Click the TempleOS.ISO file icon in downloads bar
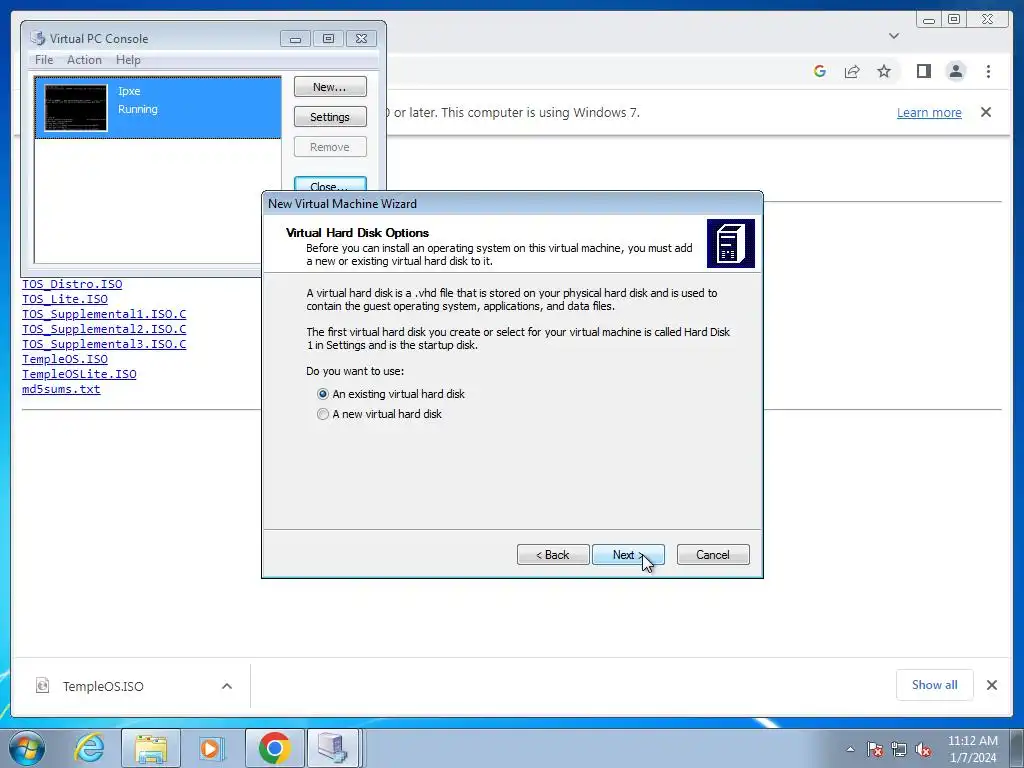Viewport: 1024px width, 768px height. pos(42,686)
